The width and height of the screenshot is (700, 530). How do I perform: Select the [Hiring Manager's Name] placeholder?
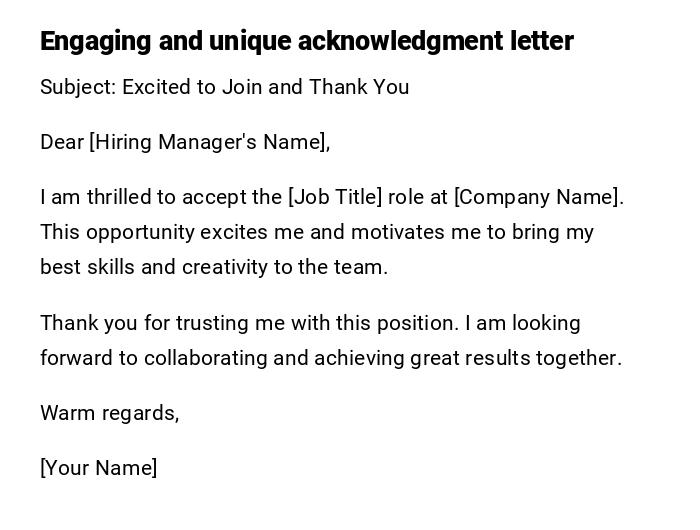pos(209,142)
